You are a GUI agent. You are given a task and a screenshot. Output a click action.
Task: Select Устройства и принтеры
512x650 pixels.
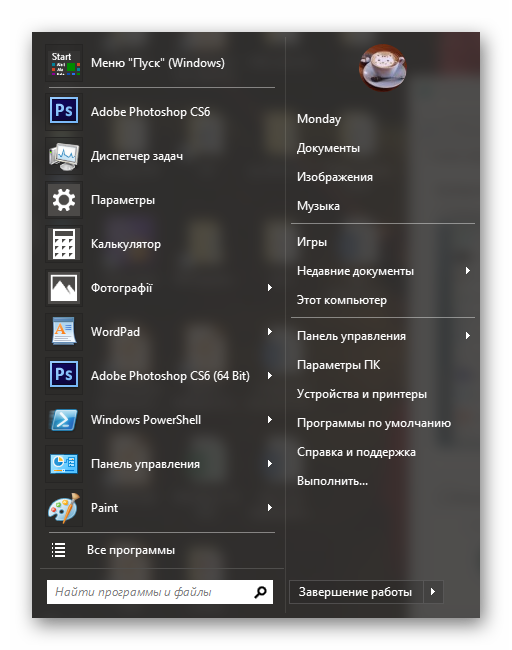[362, 394]
